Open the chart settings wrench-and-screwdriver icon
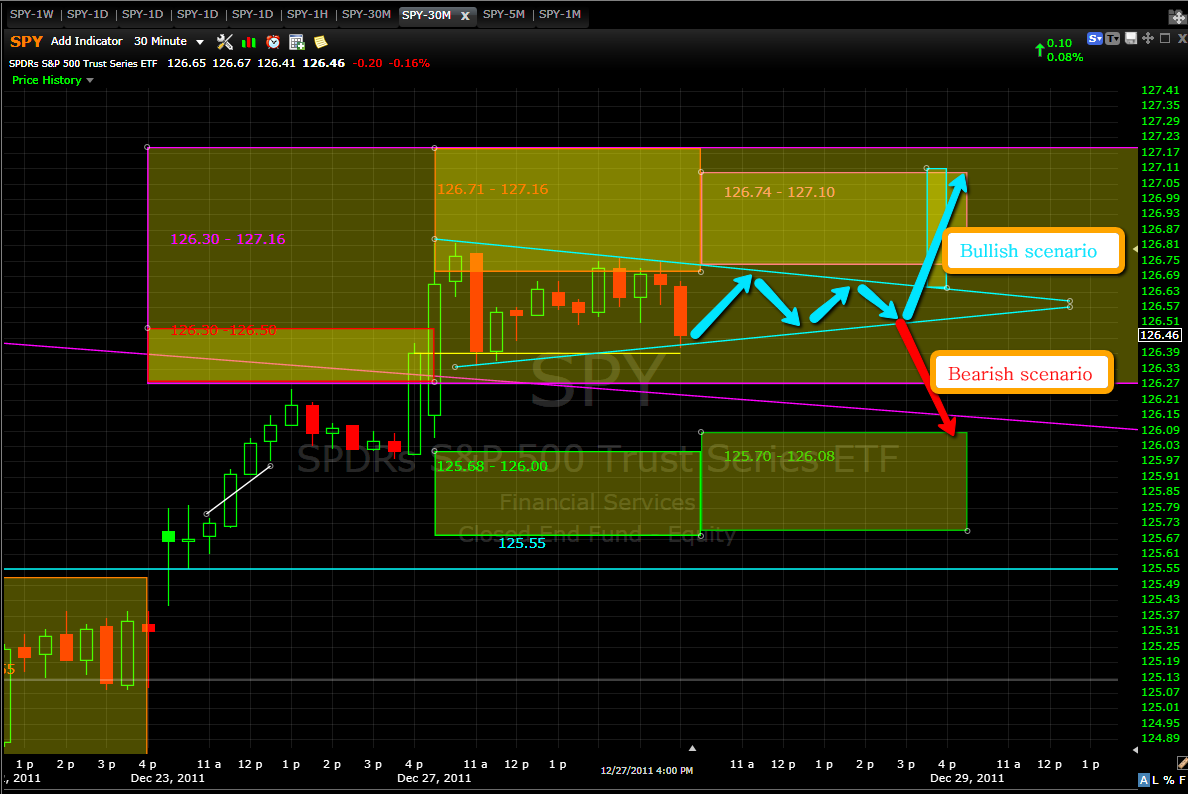The width and height of the screenshot is (1188, 794). 224,42
